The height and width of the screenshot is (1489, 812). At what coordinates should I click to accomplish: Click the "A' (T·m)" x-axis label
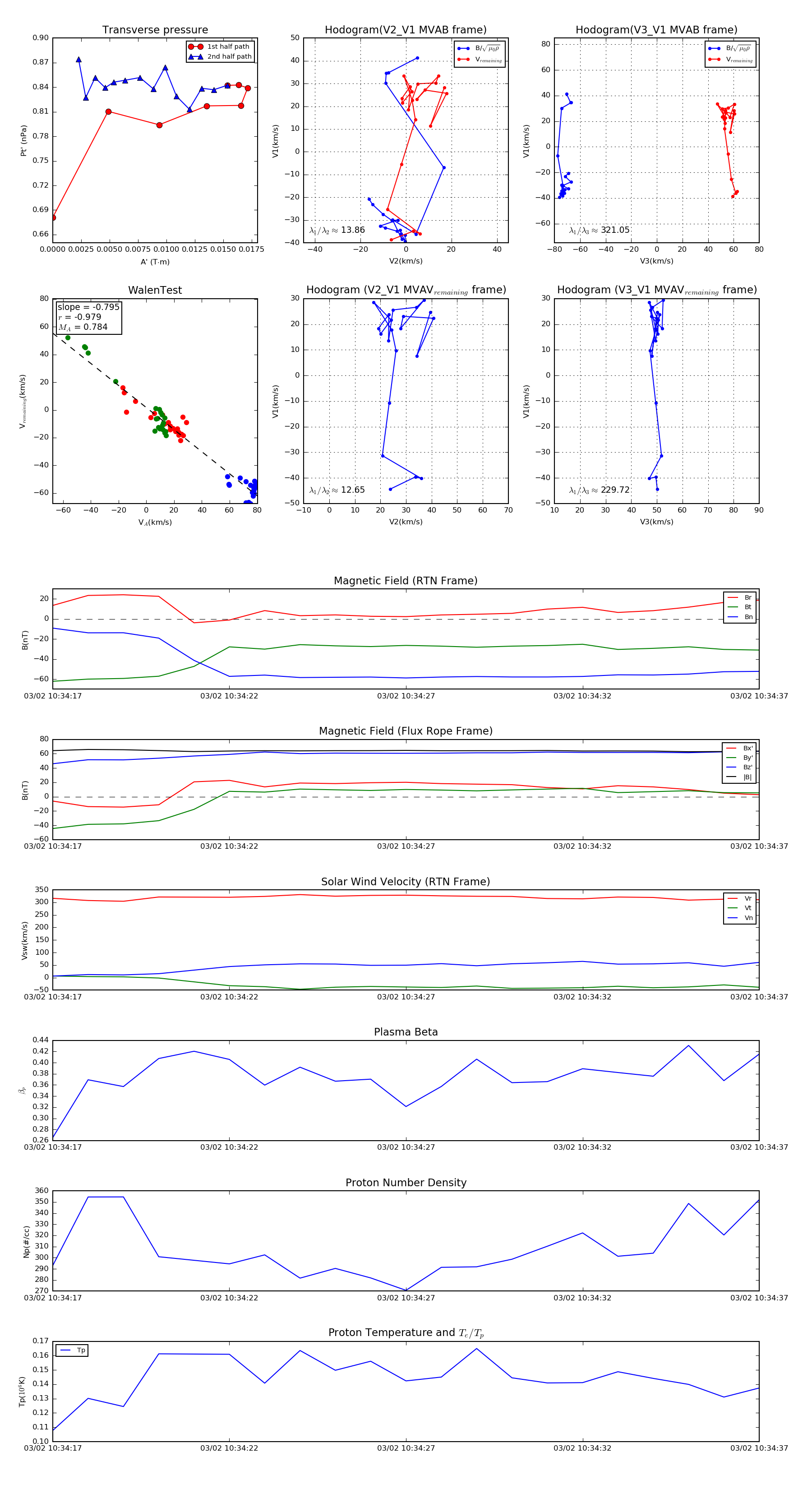[155, 262]
